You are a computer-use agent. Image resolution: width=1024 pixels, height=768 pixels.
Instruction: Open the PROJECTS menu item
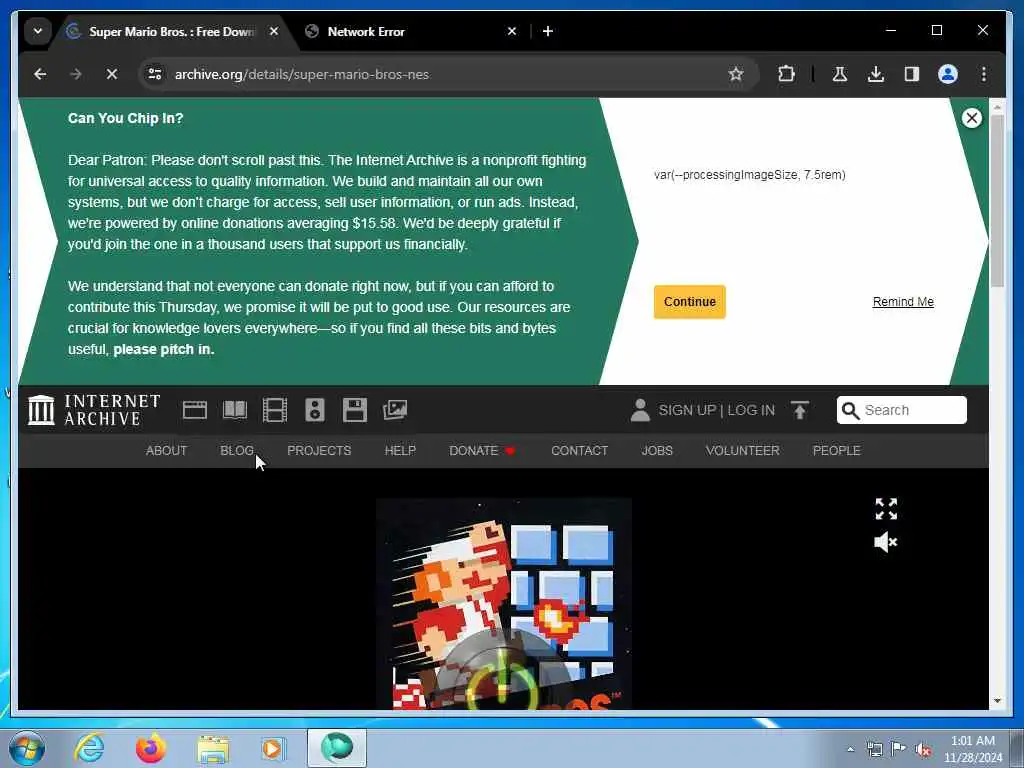[319, 451]
